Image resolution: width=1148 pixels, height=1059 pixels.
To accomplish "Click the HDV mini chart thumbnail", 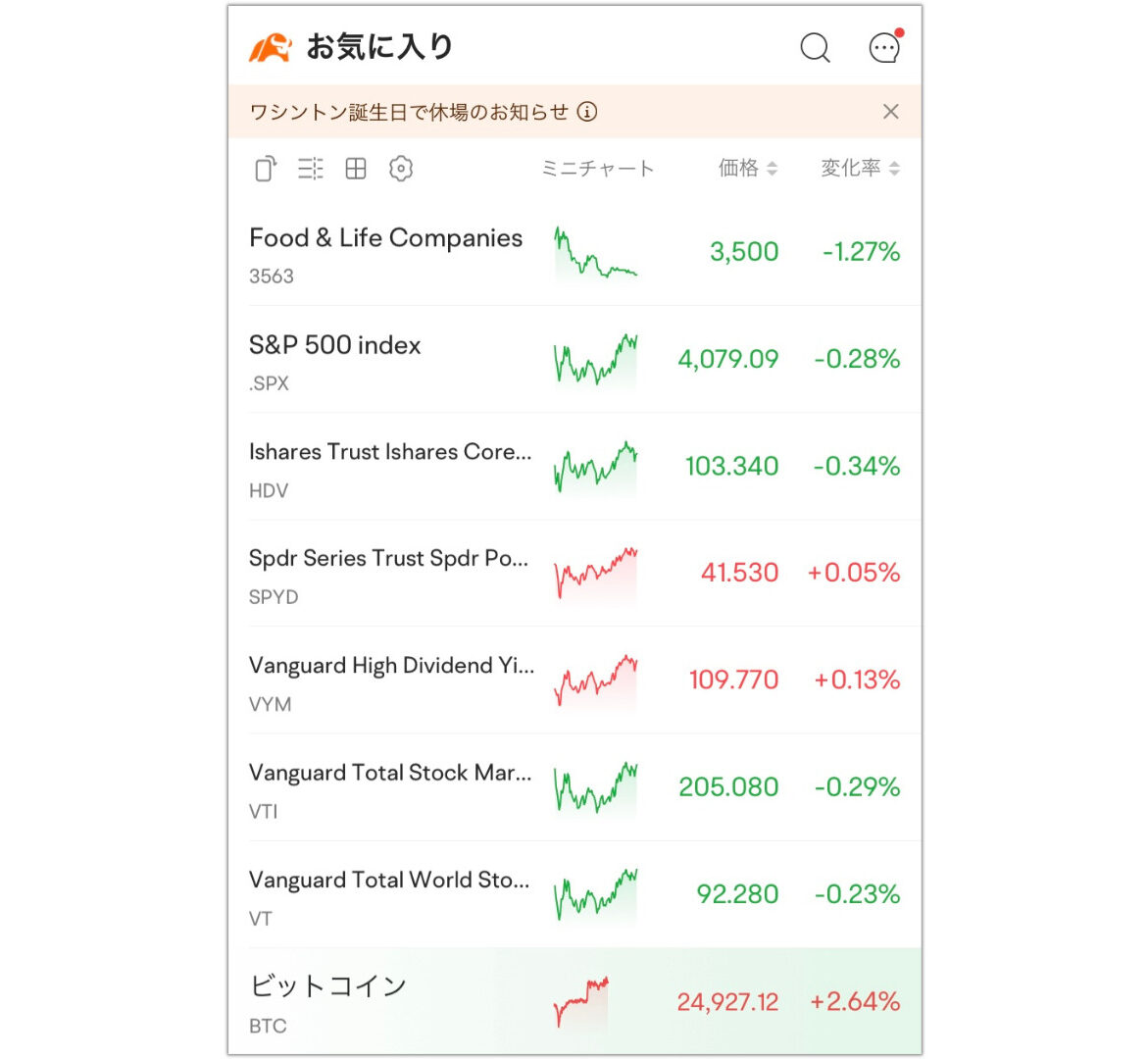I will [x=596, y=467].
